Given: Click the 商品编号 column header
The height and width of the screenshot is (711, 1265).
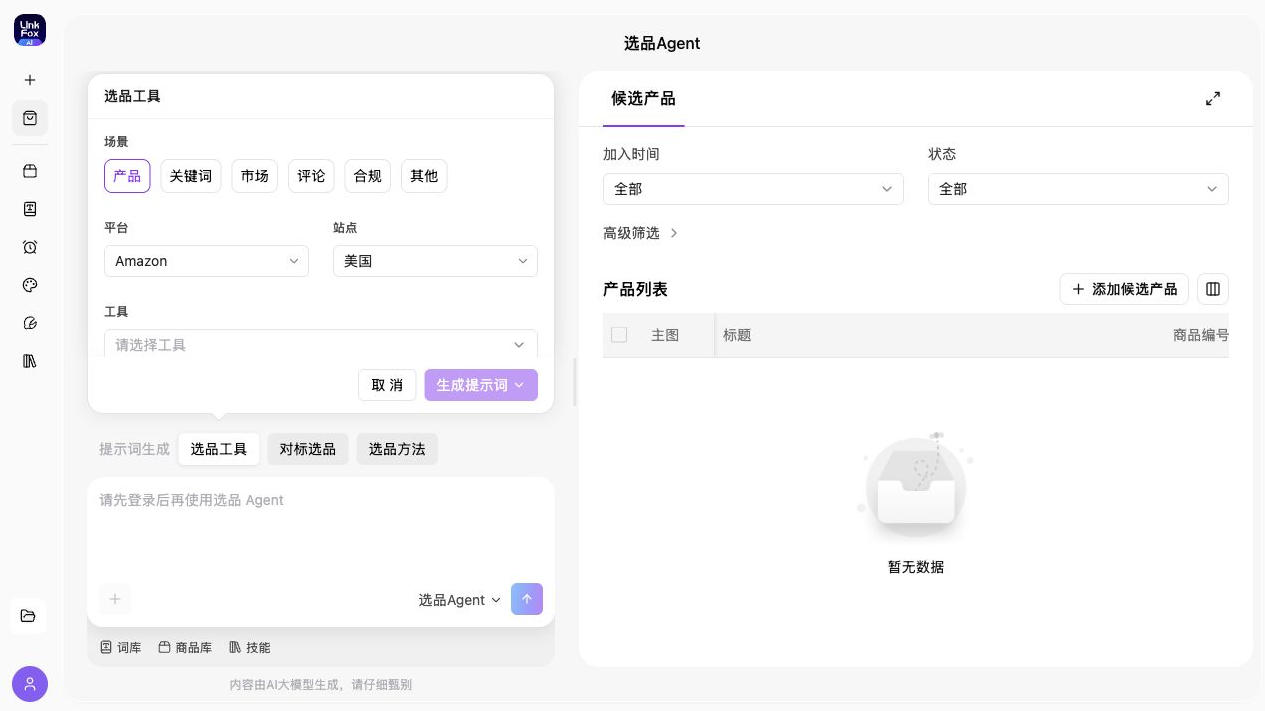Looking at the screenshot, I should point(1201,335).
